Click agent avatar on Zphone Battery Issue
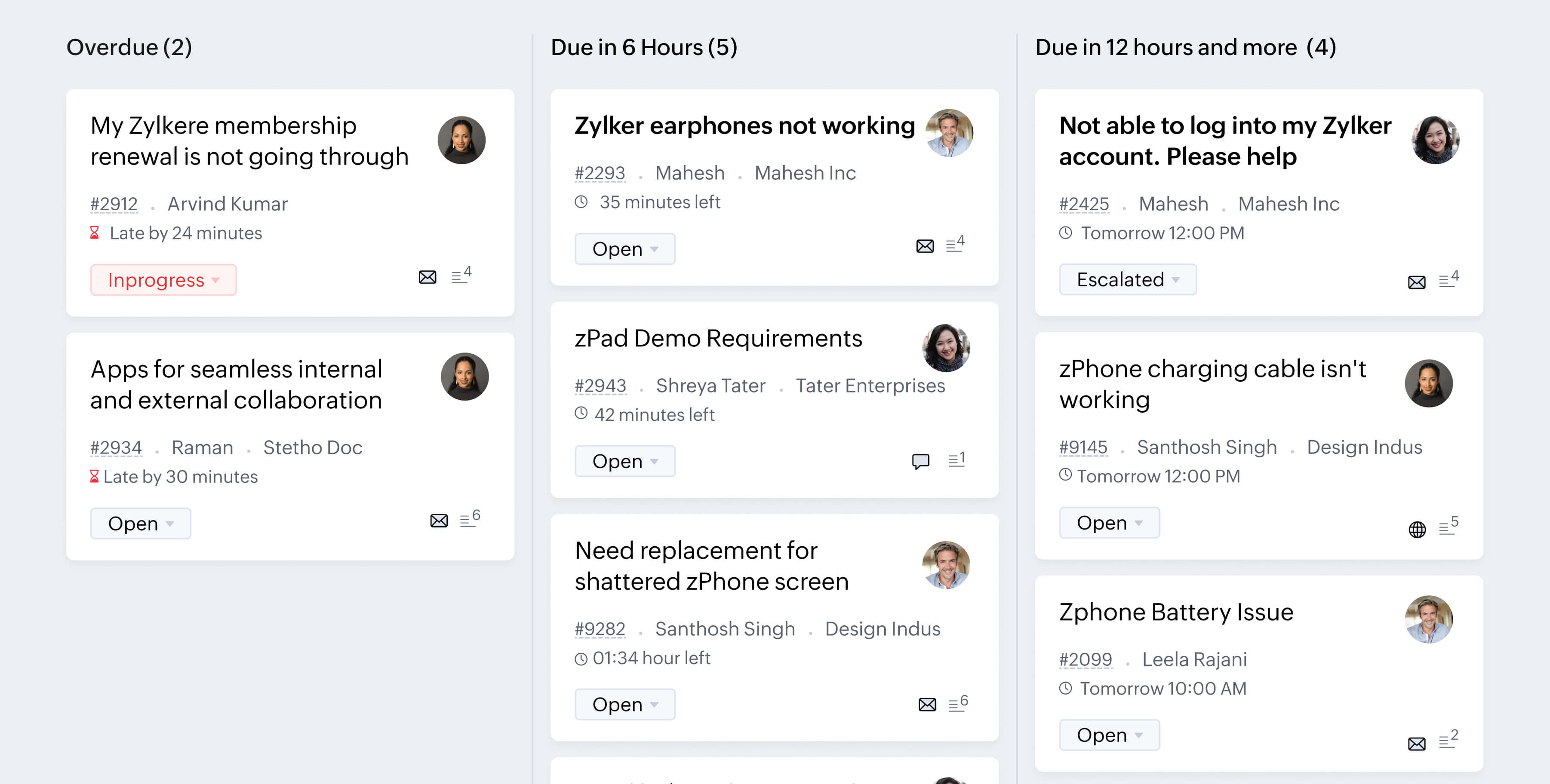This screenshot has height=784, width=1550. [x=1428, y=619]
